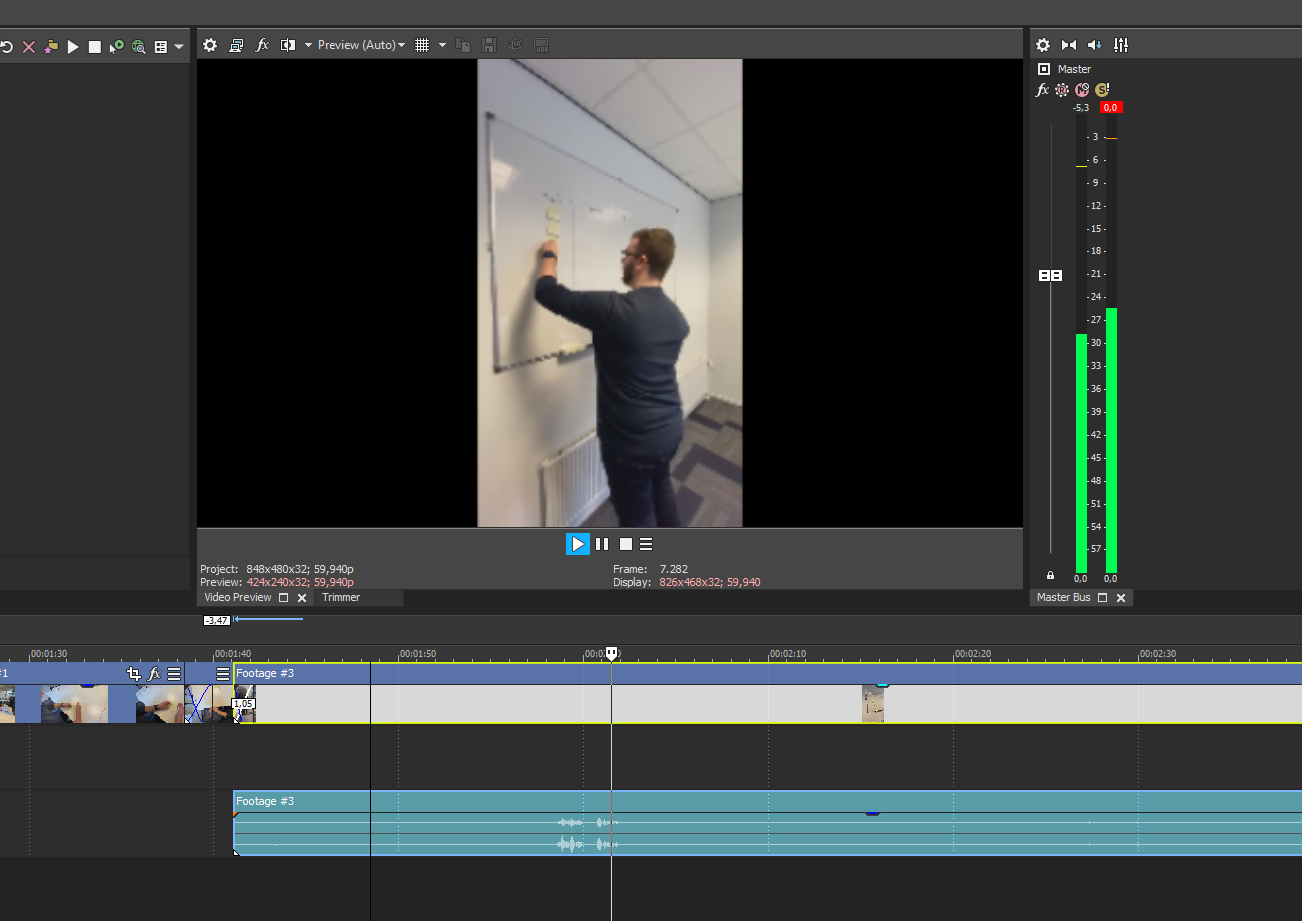Switch to the Trimmer tab
The image size is (1302, 921).
(x=341, y=597)
